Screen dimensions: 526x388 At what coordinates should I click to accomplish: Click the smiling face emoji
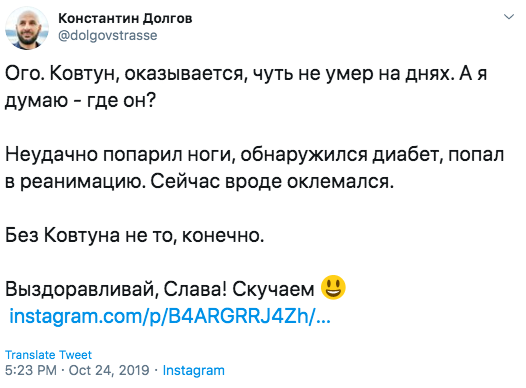pos(333,287)
